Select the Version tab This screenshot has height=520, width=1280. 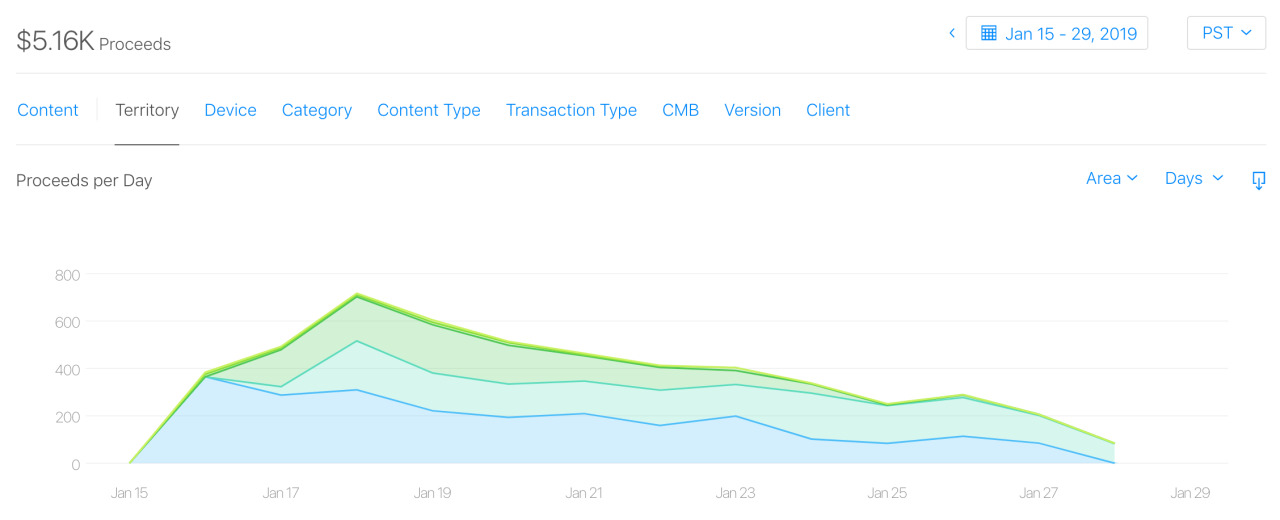(752, 110)
